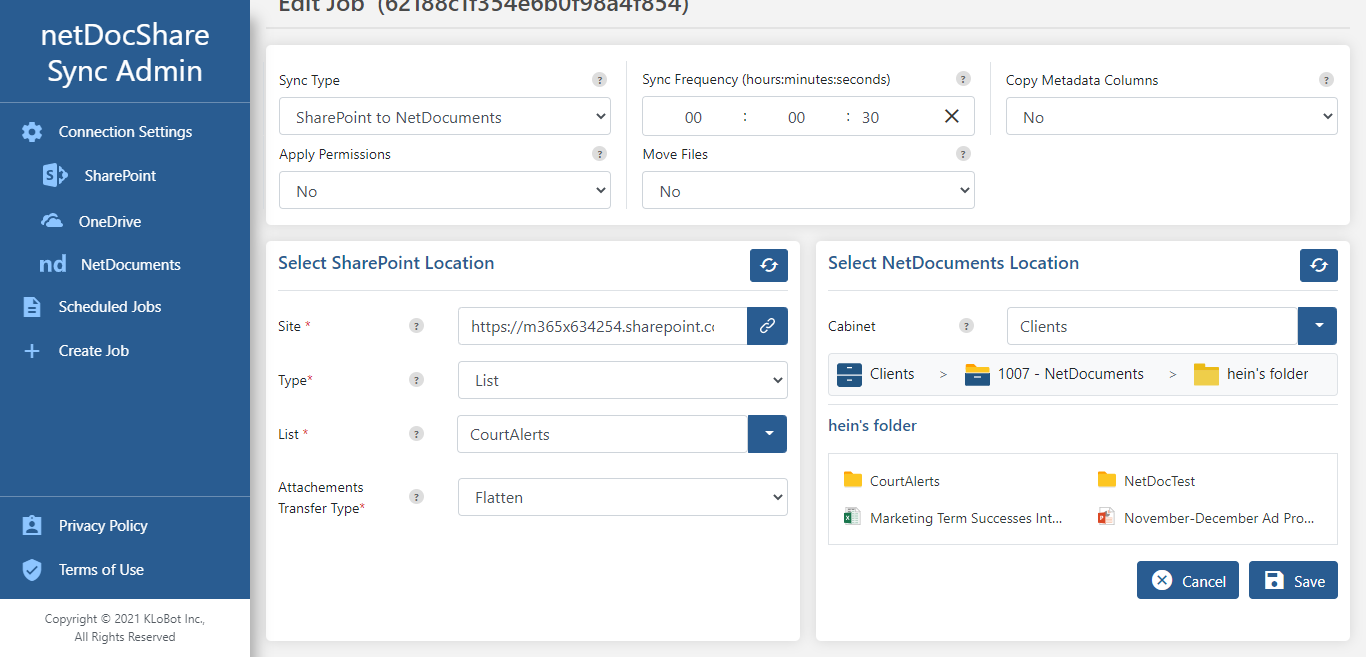Expand the List dropdown arrow for CourtAlerts
The image size is (1366, 657).
pyautogui.click(x=768, y=434)
